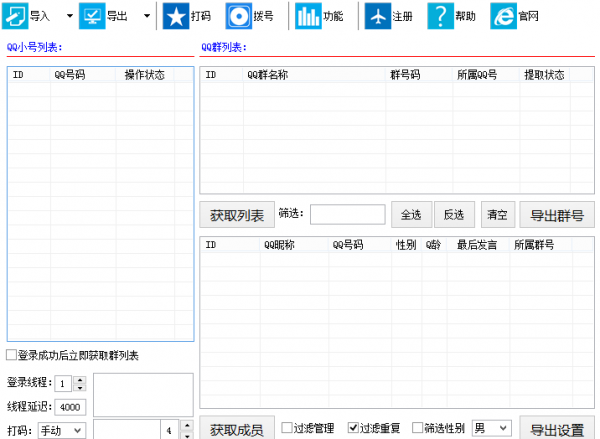Increase 登录线程 with up arrow
Viewport: 600px width, 439px height.
pyautogui.click(x=80, y=380)
